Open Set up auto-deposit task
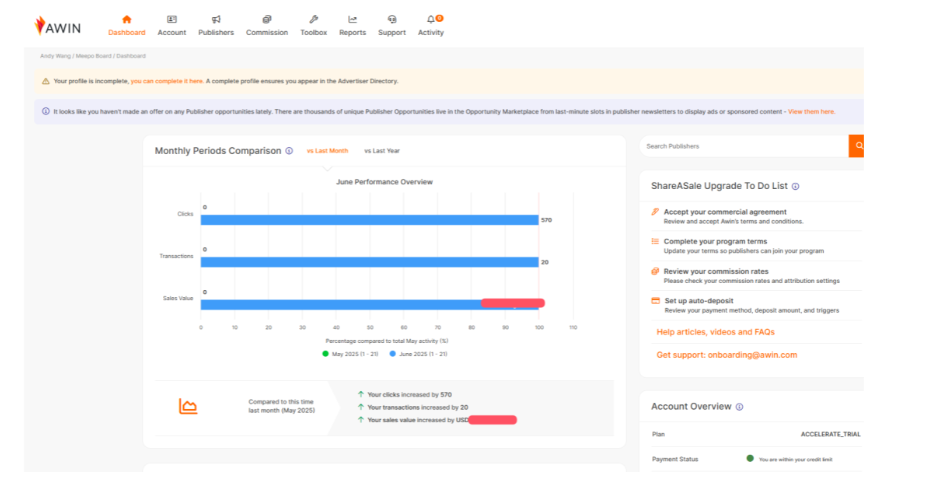This screenshot has width=943, height=478. [x=699, y=301]
